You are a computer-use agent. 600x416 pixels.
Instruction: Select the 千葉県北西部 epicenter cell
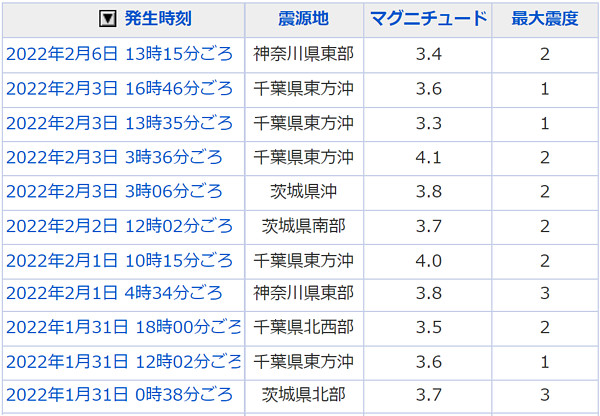coord(303,328)
